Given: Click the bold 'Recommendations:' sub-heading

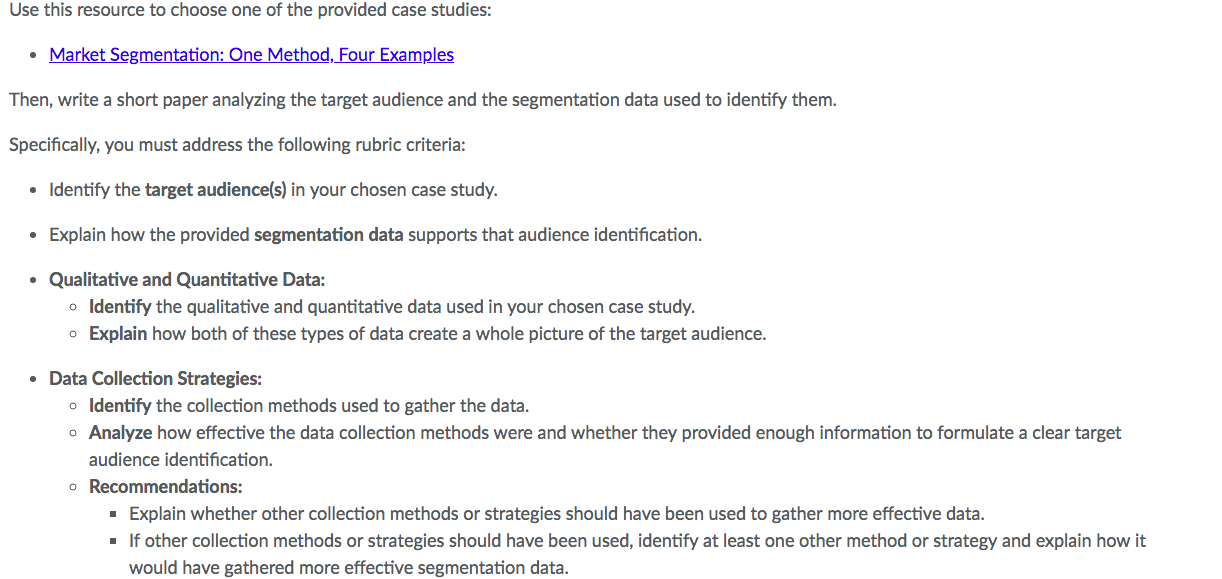Looking at the screenshot, I should [x=166, y=487].
